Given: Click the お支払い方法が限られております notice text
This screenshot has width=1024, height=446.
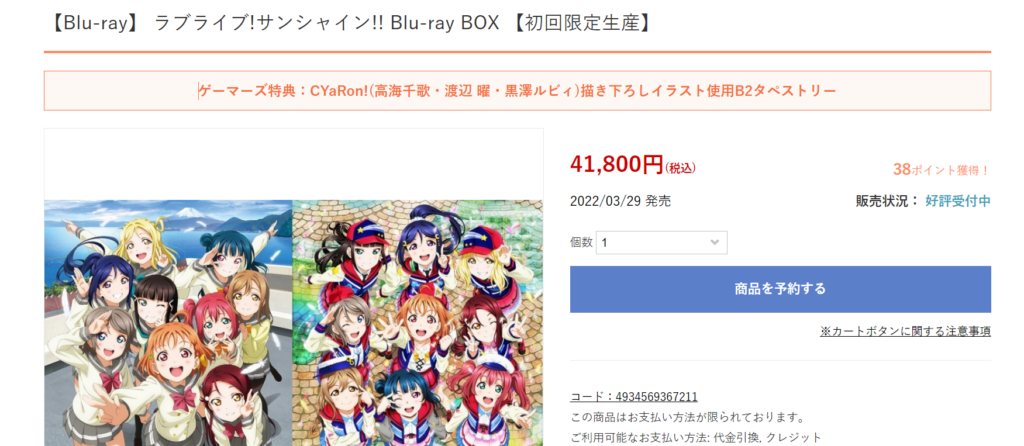Looking at the screenshot, I should (x=688, y=417).
